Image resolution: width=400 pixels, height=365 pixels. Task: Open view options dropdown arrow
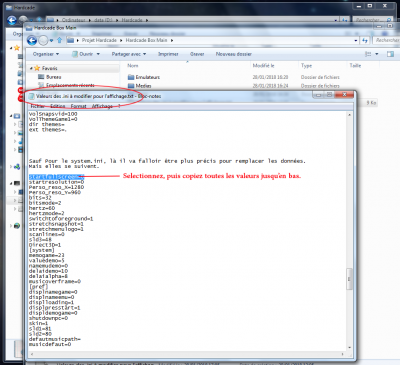(377, 54)
